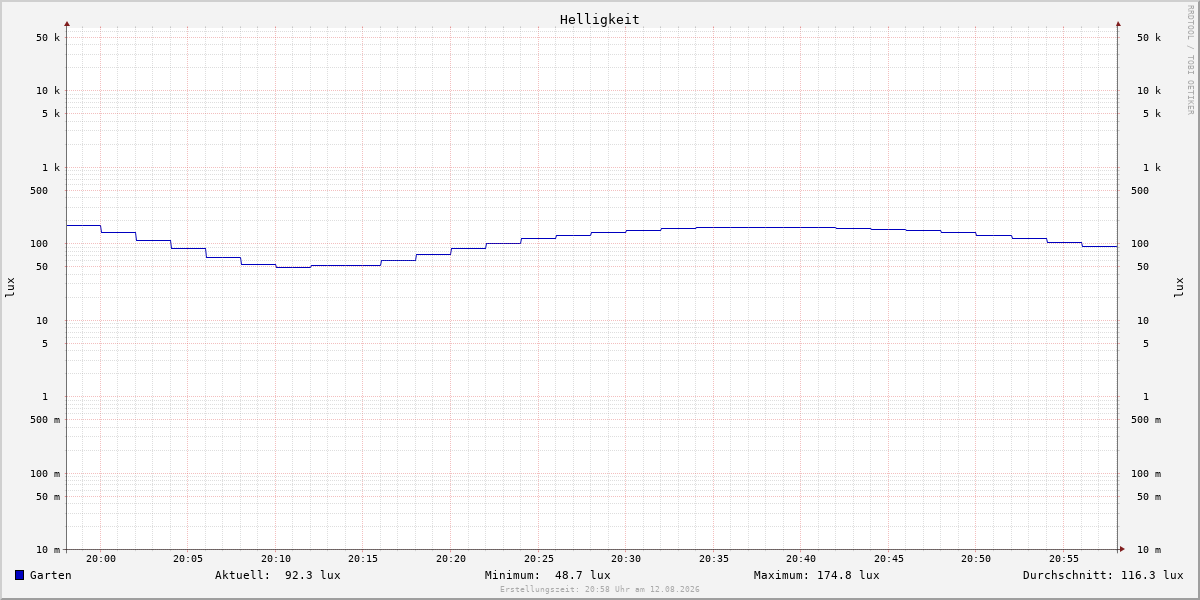Click the red arrow atop right axis

point(1118,23)
